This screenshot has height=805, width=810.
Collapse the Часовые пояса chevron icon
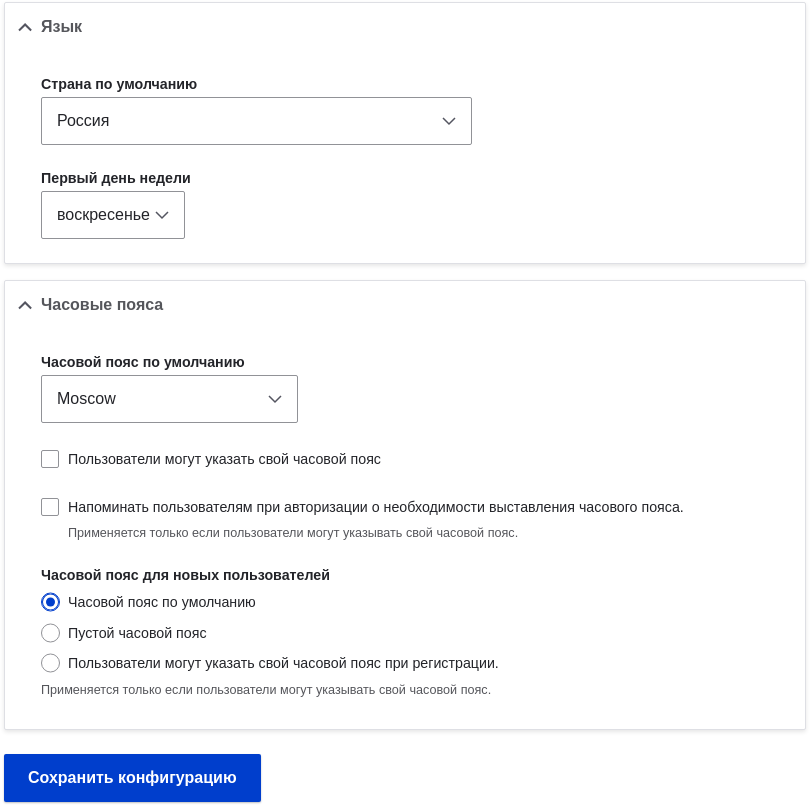click(x=25, y=305)
